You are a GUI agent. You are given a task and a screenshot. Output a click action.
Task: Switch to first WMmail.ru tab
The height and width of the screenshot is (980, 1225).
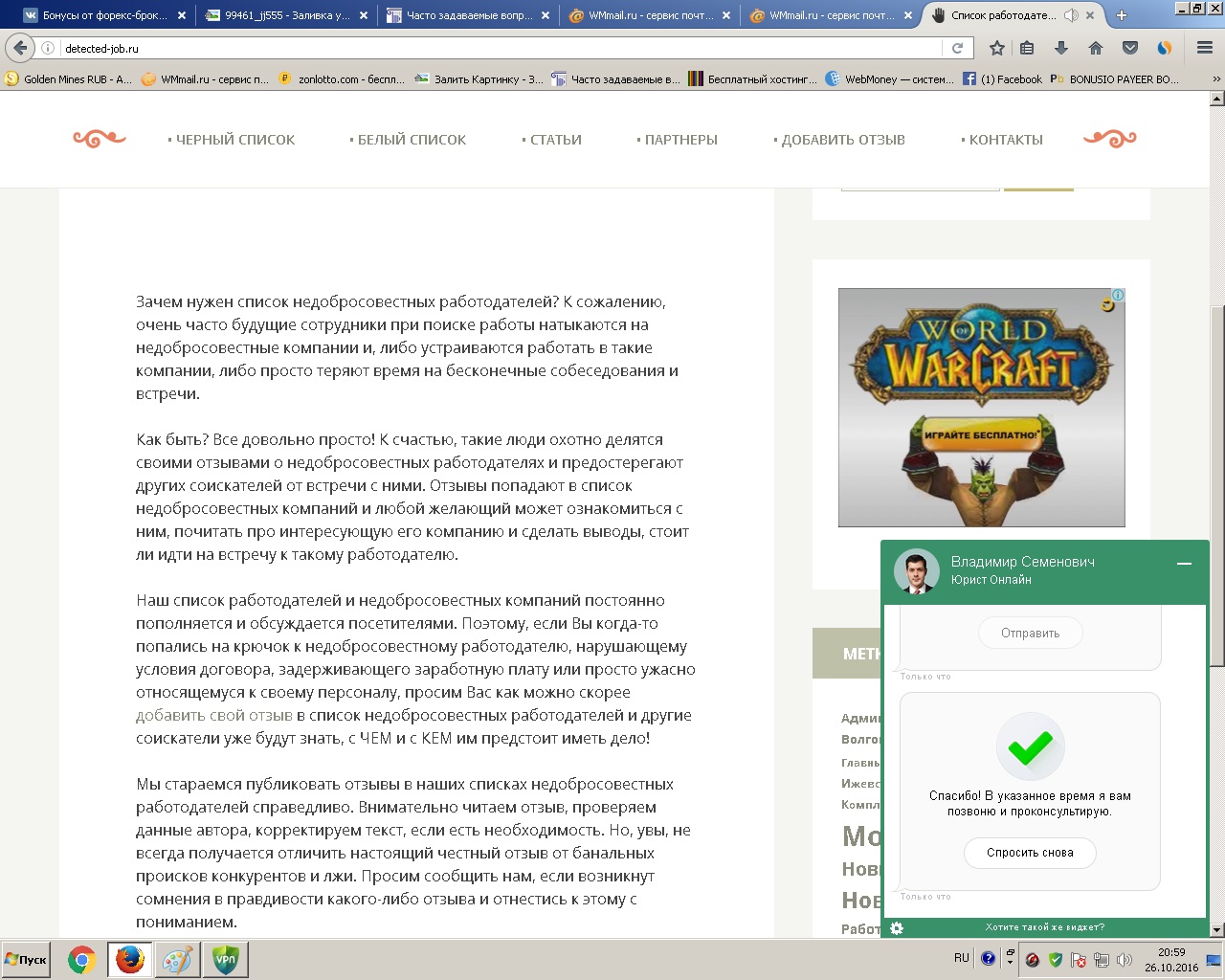coord(649,15)
